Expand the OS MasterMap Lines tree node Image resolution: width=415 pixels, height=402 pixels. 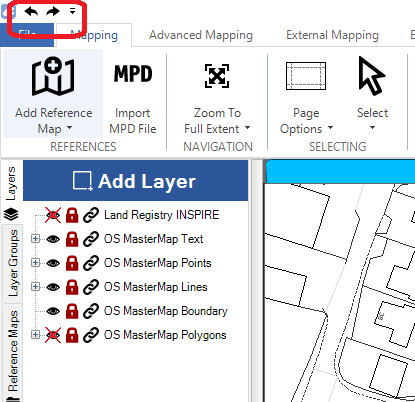[x=35, y=287]
